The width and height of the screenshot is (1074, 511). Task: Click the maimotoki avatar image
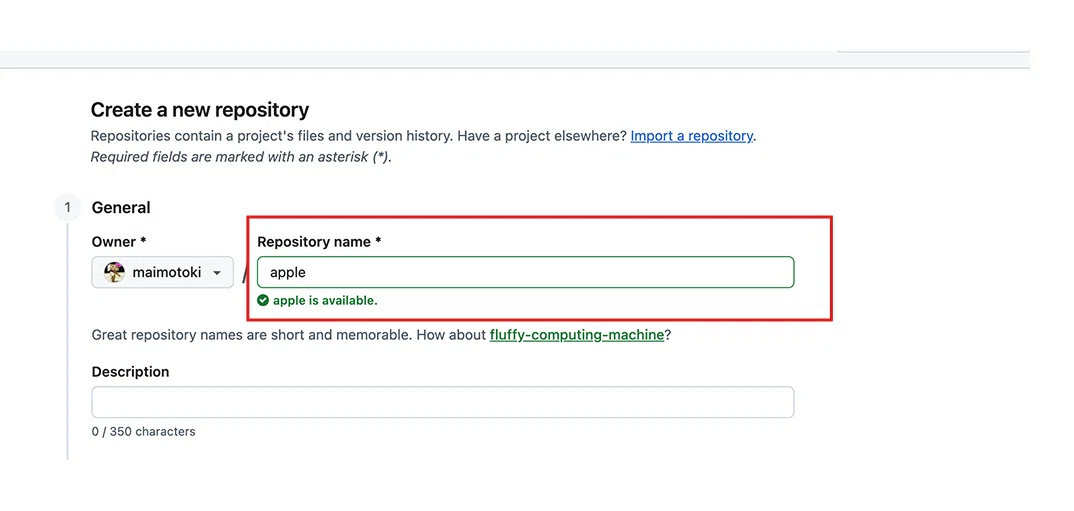coord(114,273)
